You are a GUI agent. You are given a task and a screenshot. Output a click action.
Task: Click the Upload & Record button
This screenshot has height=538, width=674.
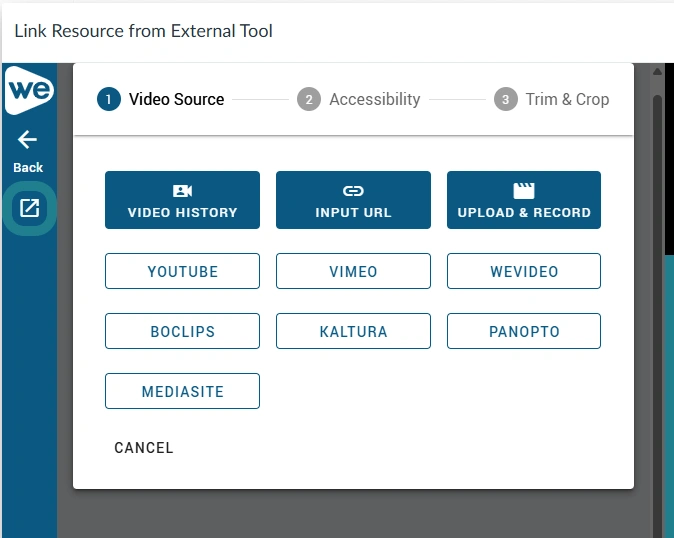click(524, 200)
